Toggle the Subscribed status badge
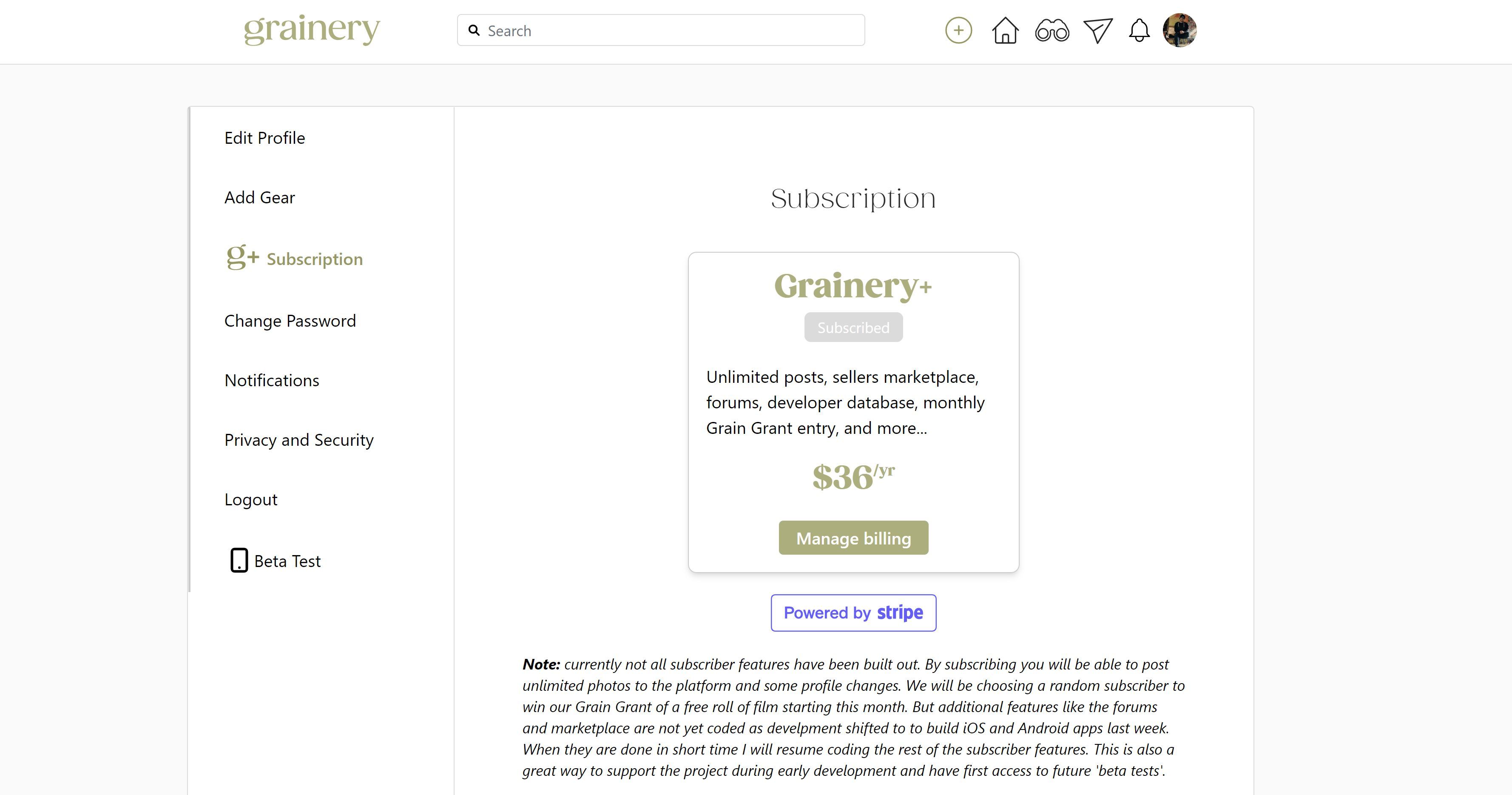1512x795 pixels. pyautogui.click(x=853, y=327)
